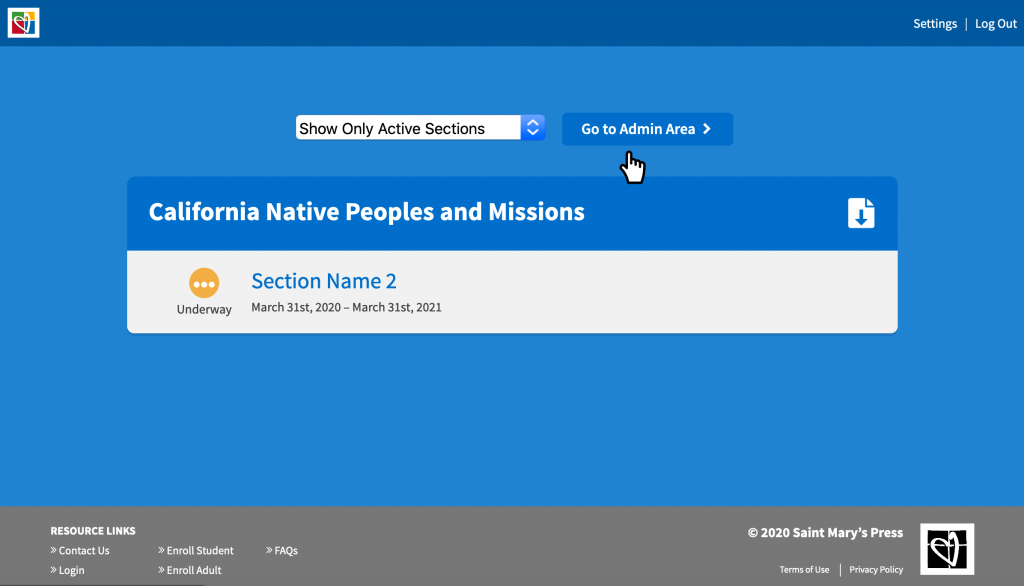Open Terms of Use in footer
This screenshot has height=586, width=1024.
[804, 570]
